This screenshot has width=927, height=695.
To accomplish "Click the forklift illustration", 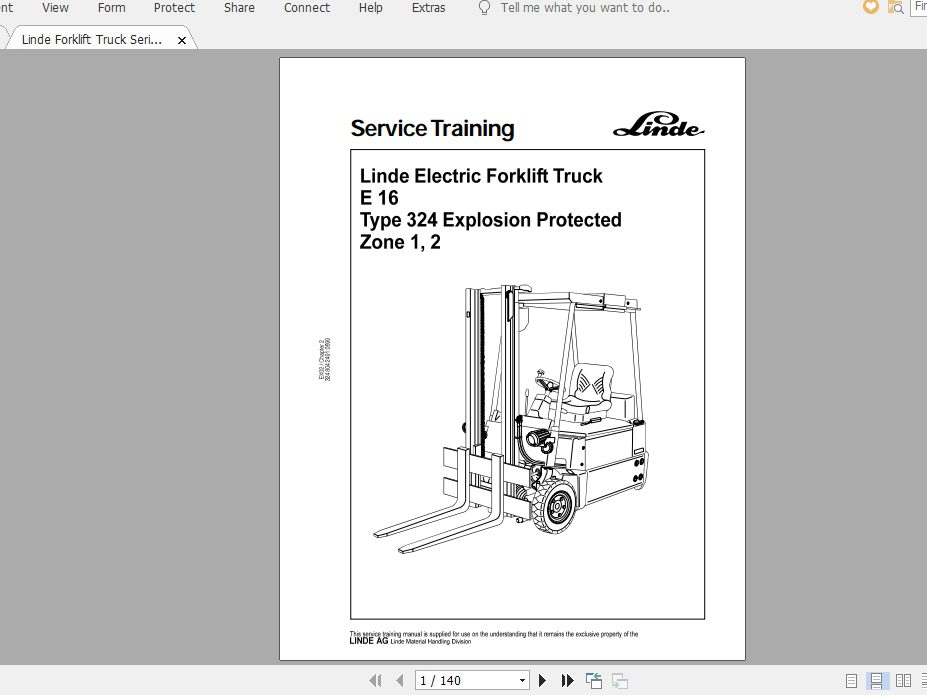I will 511,419.
